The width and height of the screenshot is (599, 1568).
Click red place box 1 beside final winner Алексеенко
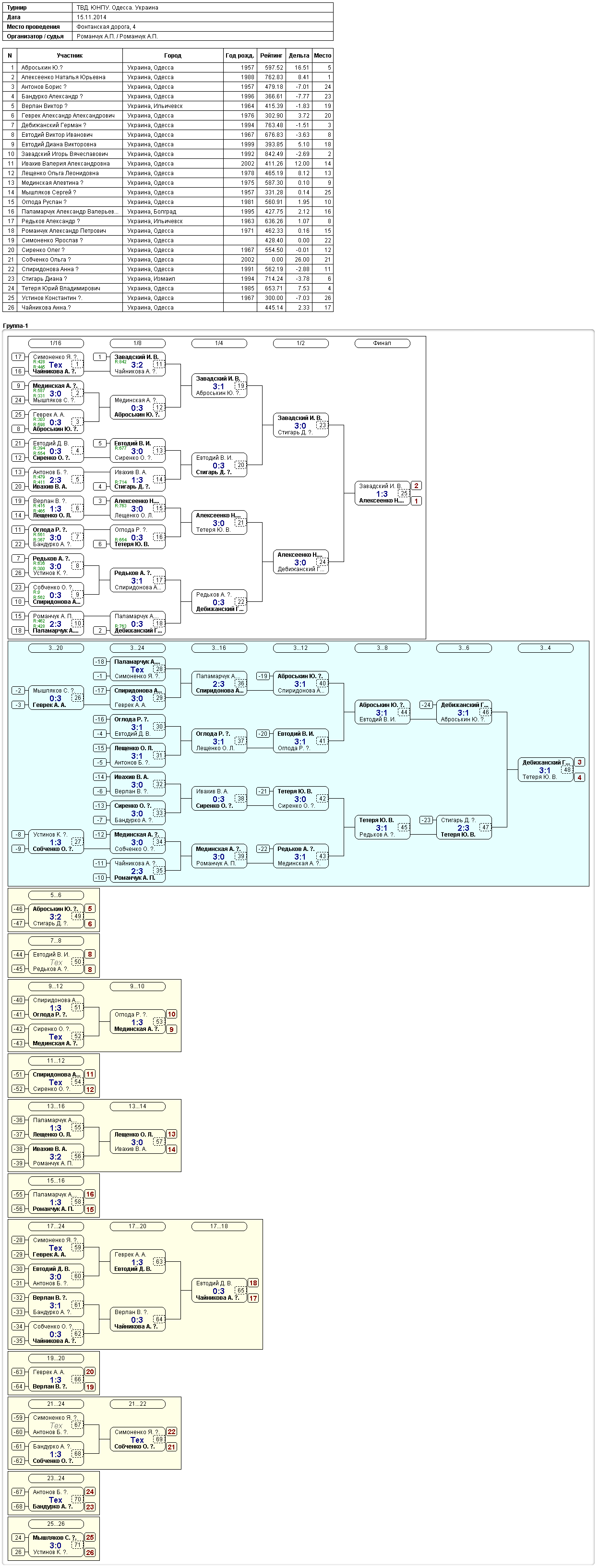(417, 501)
